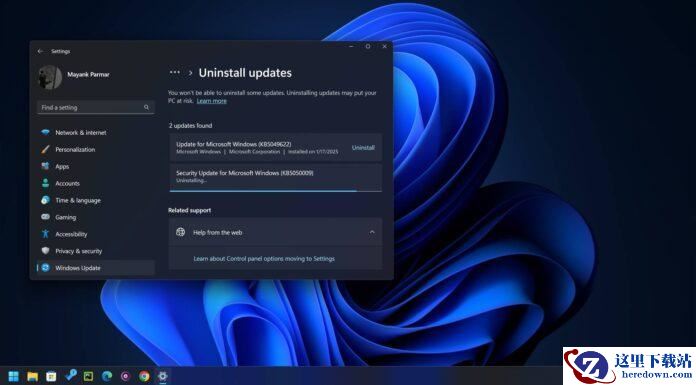Image resolution: width=696 pixels, height=385 pixels.
Task: Click the Help from the web globe icon
Action: (x=180, y=232)
